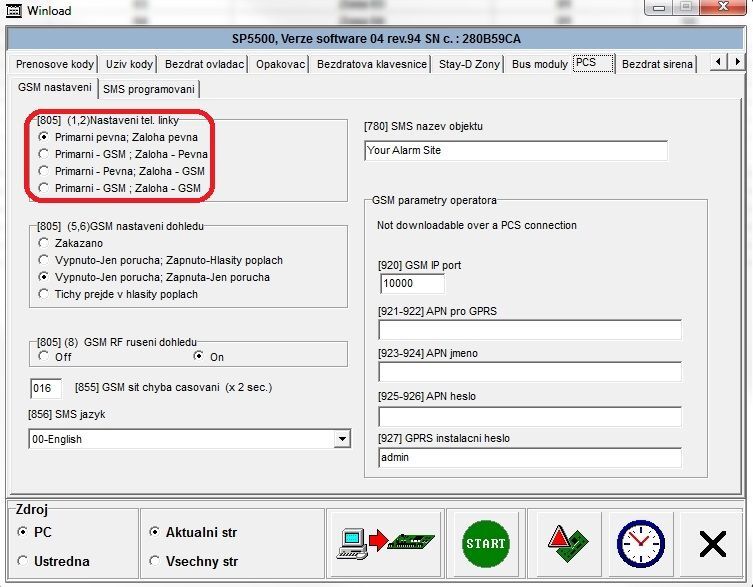Select the 'Vsechny str' option
753x587 pixels.
[154, 561]
